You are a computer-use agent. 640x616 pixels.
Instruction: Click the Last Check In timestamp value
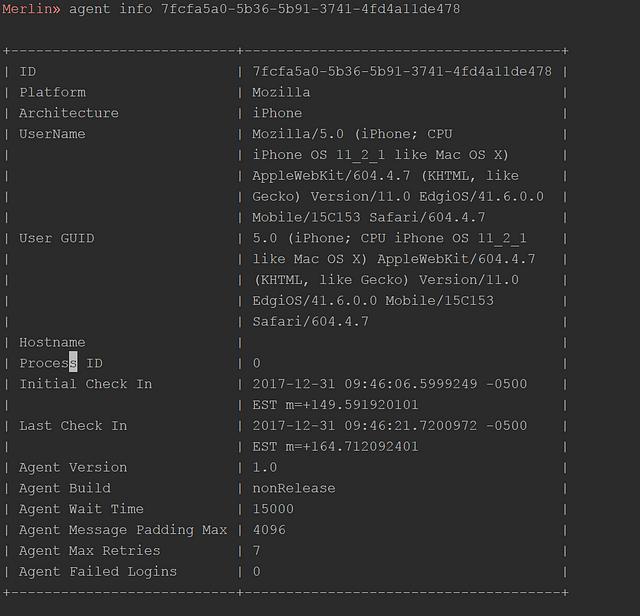tap(389, 426)
